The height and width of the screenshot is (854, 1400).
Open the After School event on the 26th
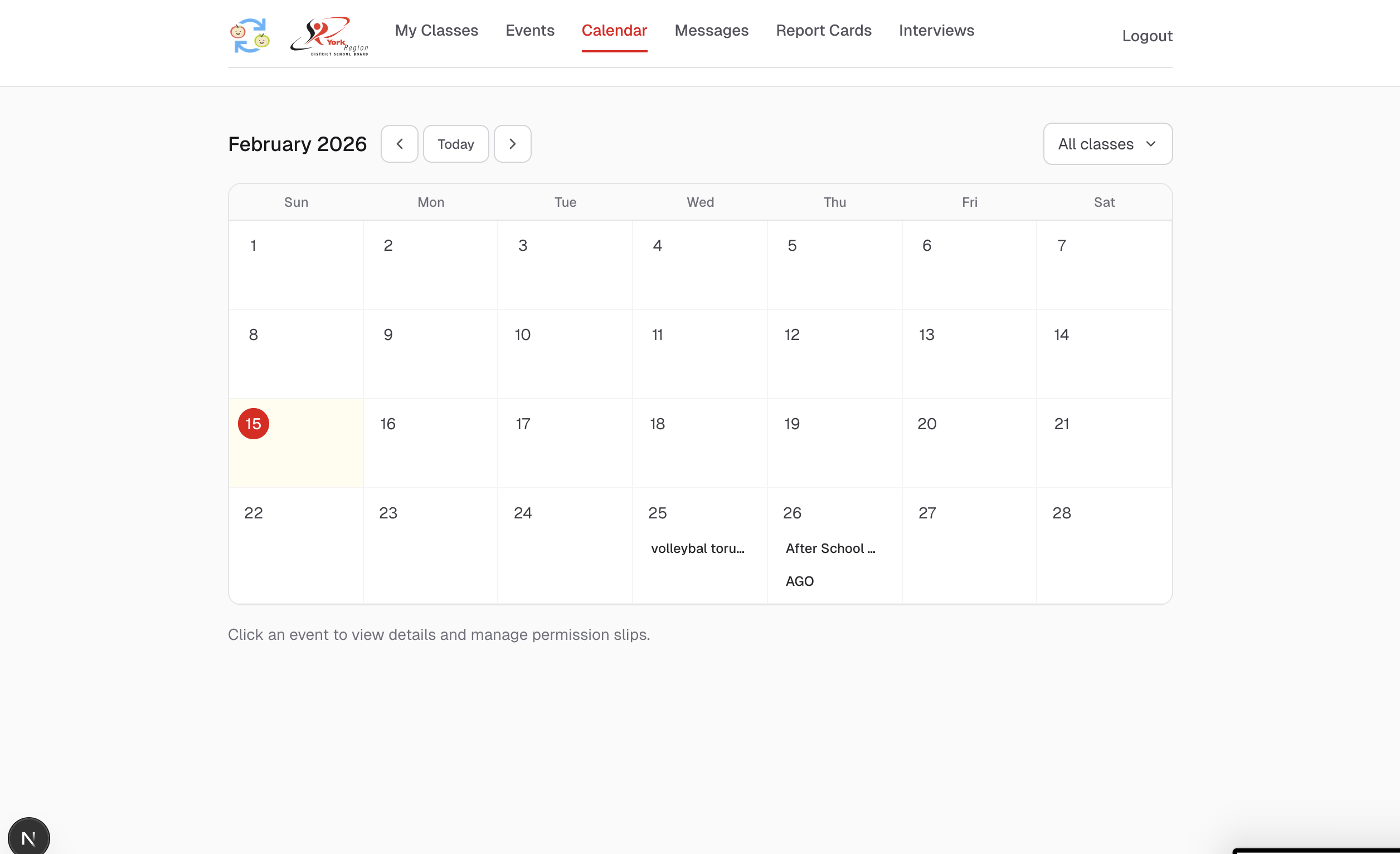click(x=829, y=549)
